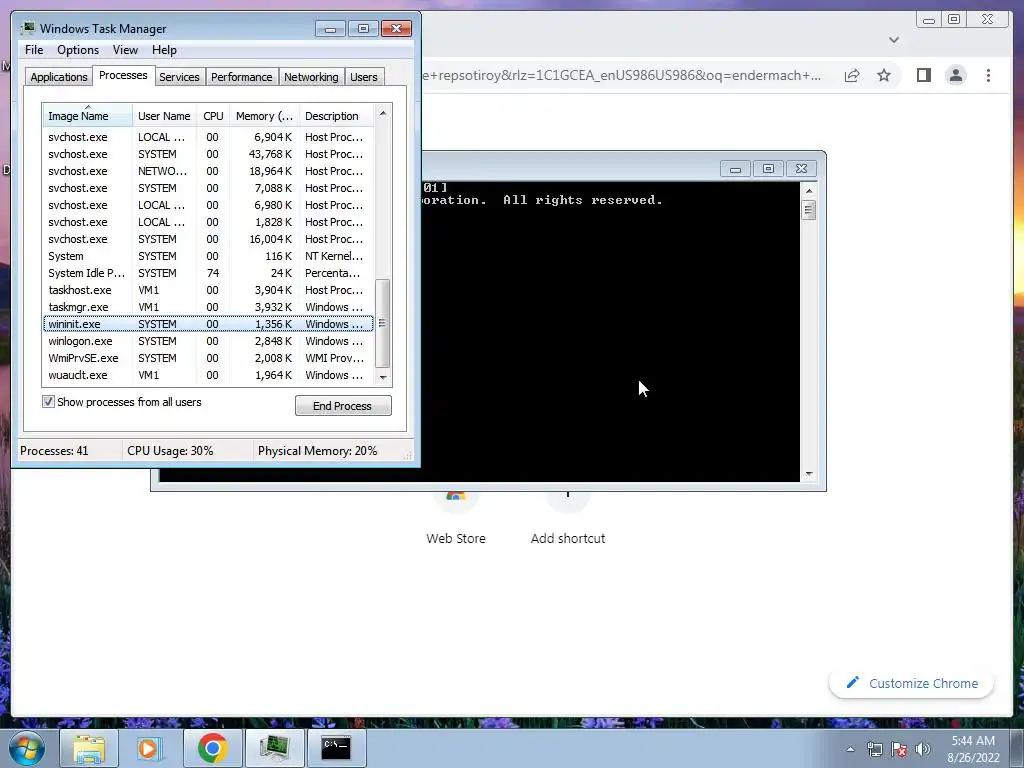Select Task Manager taskbar button
1024x768 pixels.
274,748
